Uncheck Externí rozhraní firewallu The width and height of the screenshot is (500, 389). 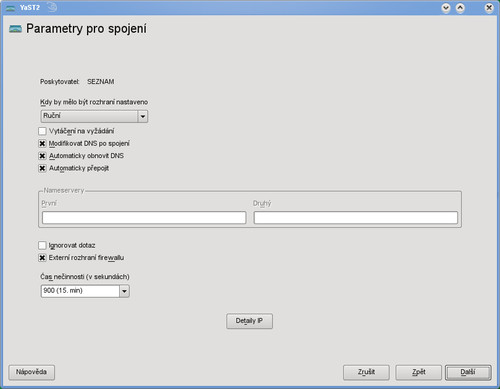coord(42,258)
